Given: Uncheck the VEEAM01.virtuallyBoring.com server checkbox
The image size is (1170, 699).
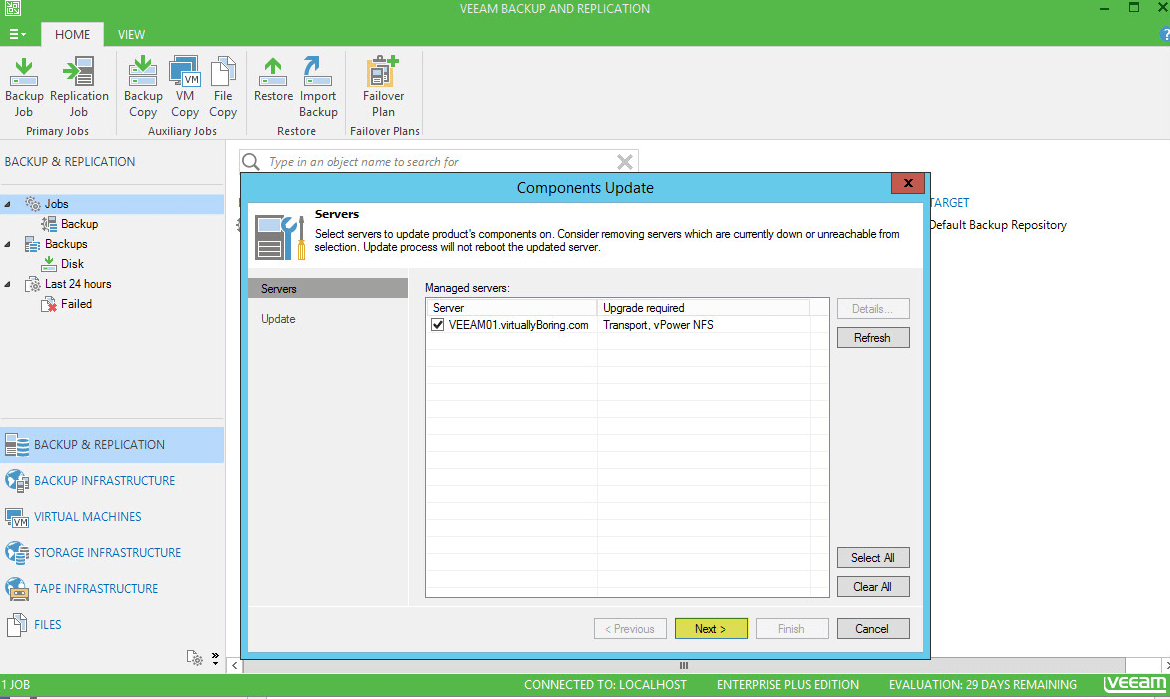Looking at the screenshot, I should coord(438,325).
